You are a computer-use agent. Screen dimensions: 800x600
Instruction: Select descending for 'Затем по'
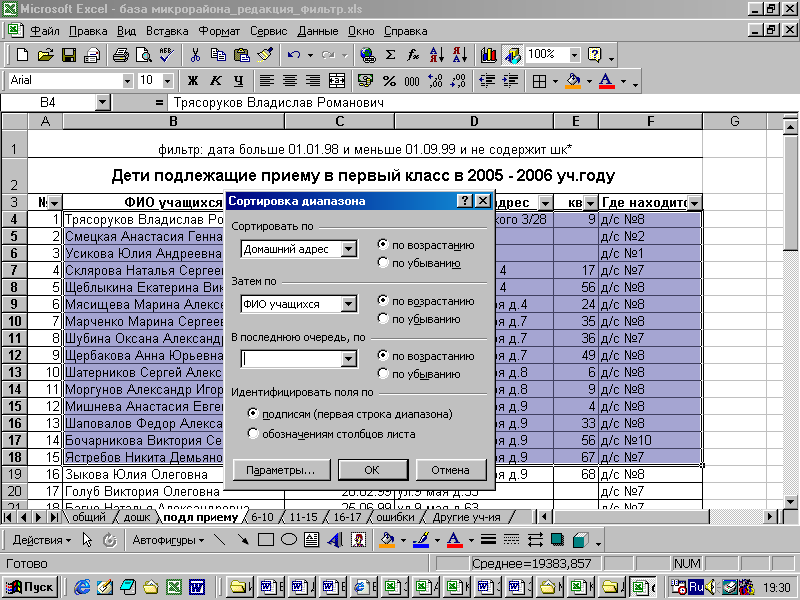[x=383, y=318]
